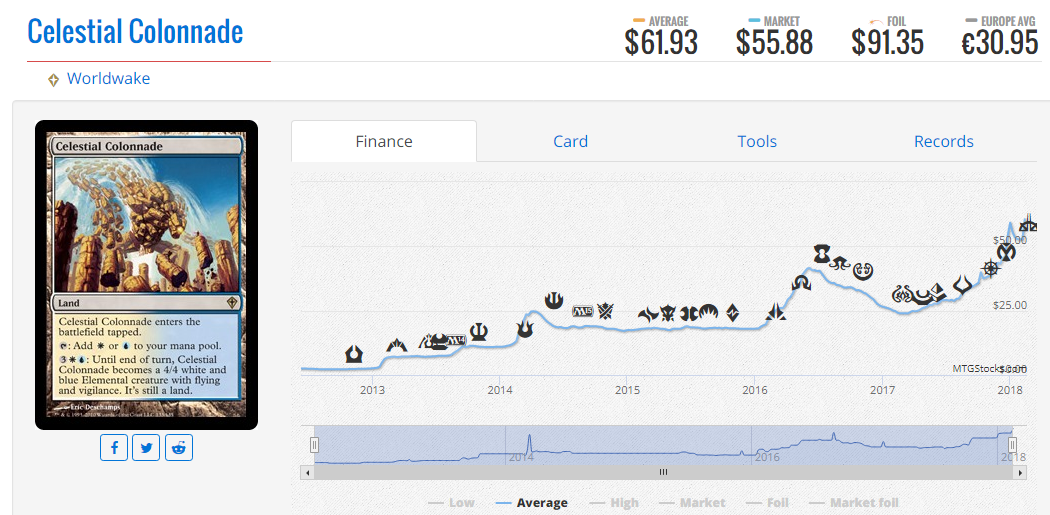This screenshot has width=1050, height=515.
Task: Share the card on Facebook
Action: [114, 447]
